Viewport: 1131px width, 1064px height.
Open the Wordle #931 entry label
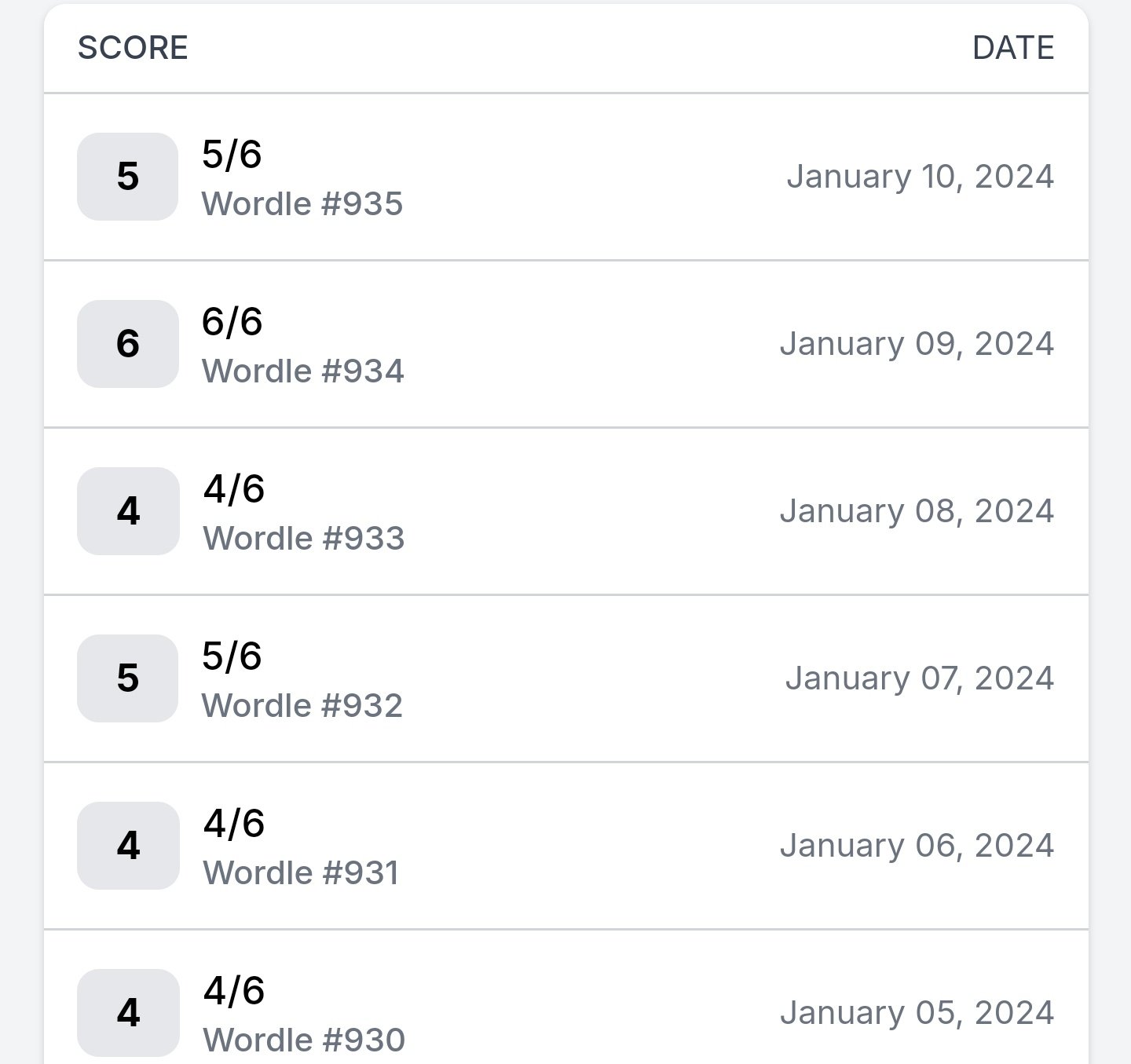pyautogui.click(x=301, y=873)
